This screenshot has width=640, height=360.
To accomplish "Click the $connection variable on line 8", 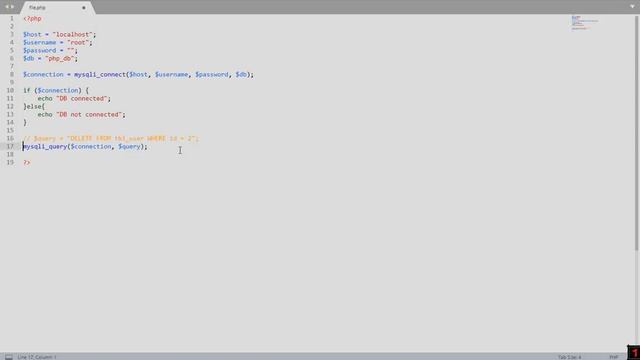I will (43, 75).
